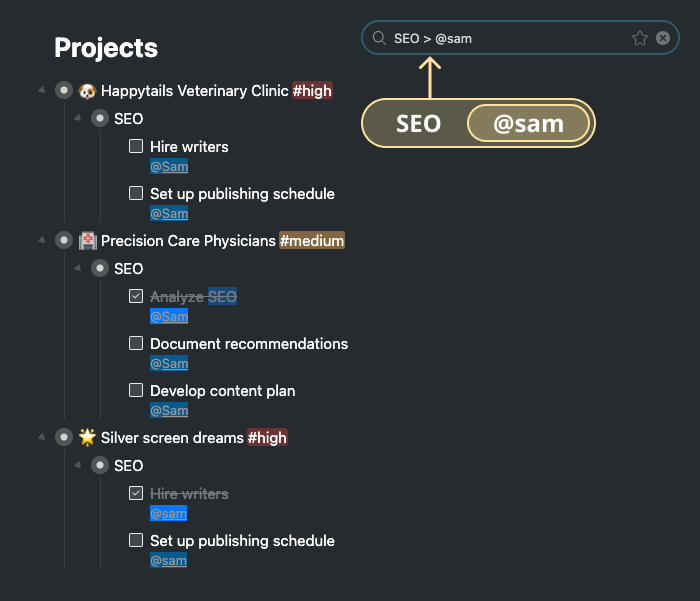The width and height of the screenshot is (700, 601).
Task: Click the struck-through "Analyze SEO" text
Action: point(193,297)
